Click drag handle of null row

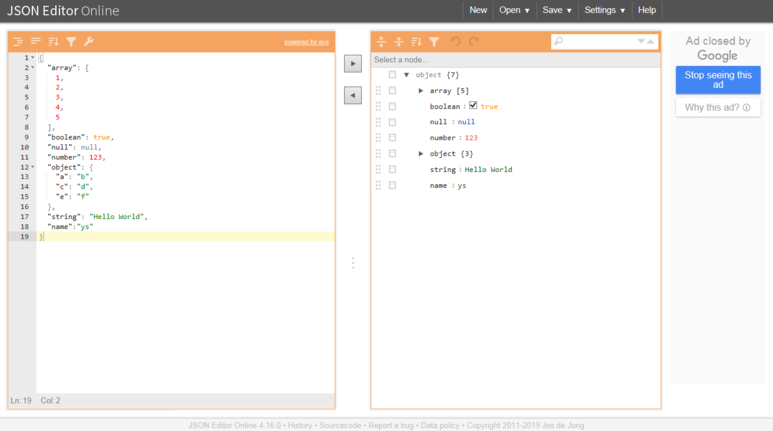[378, 122]
